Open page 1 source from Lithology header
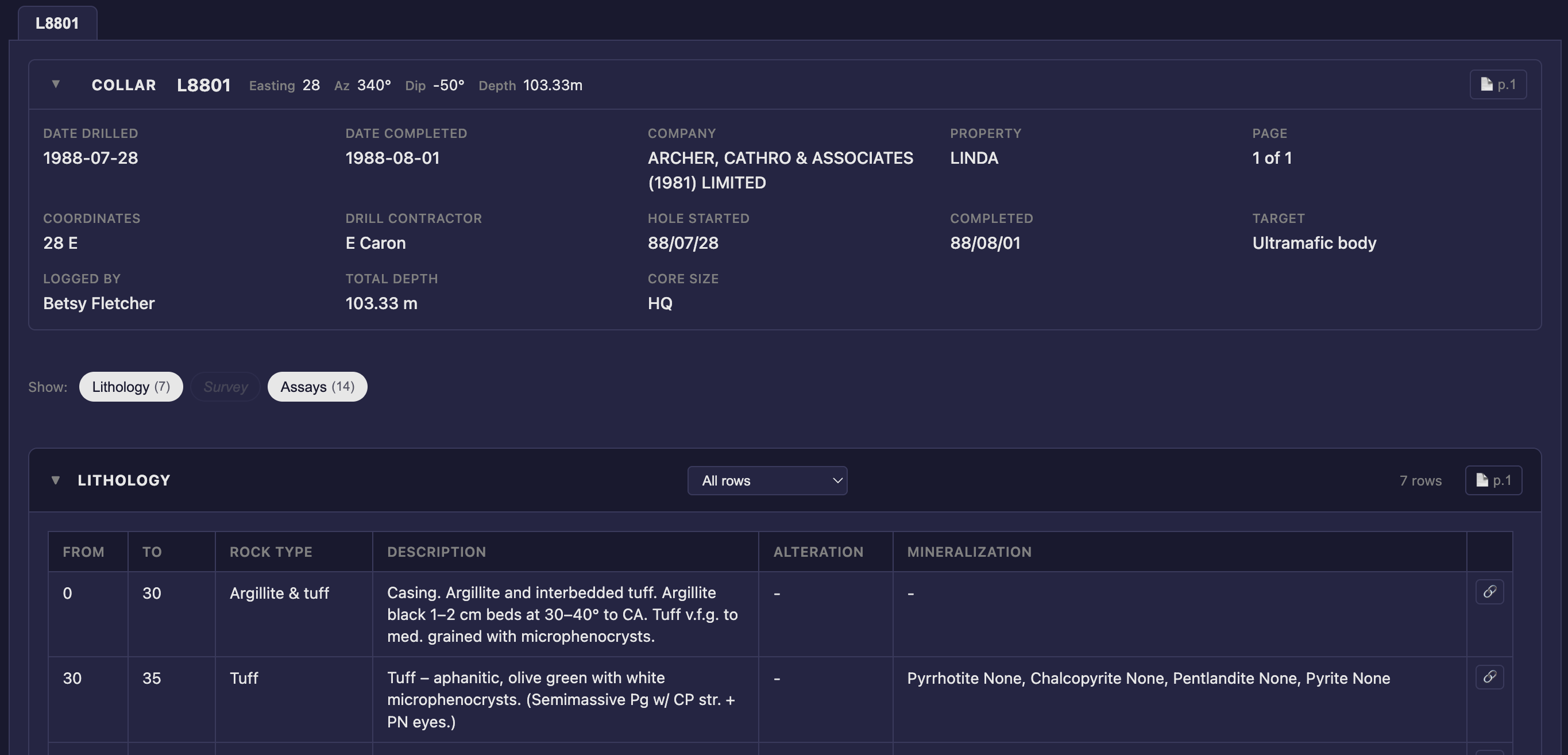The width and height of the screenshot is (1568, 755). (1493, 480)
